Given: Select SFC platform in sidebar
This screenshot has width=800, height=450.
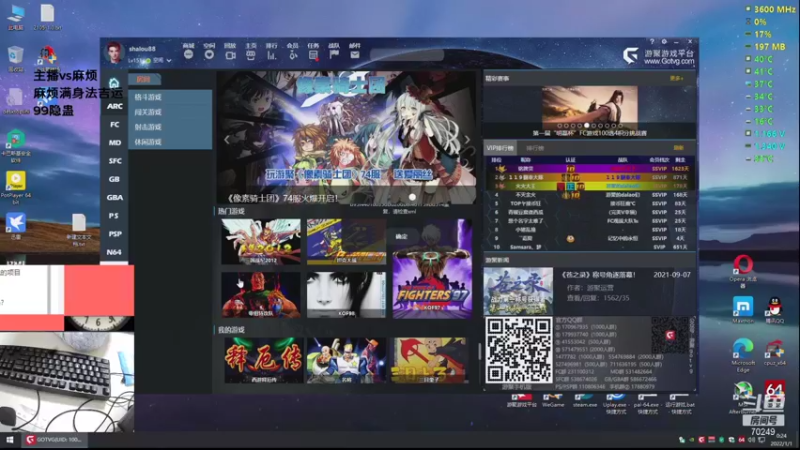Looking at the screenshot, I should click(x=114, y=161).
